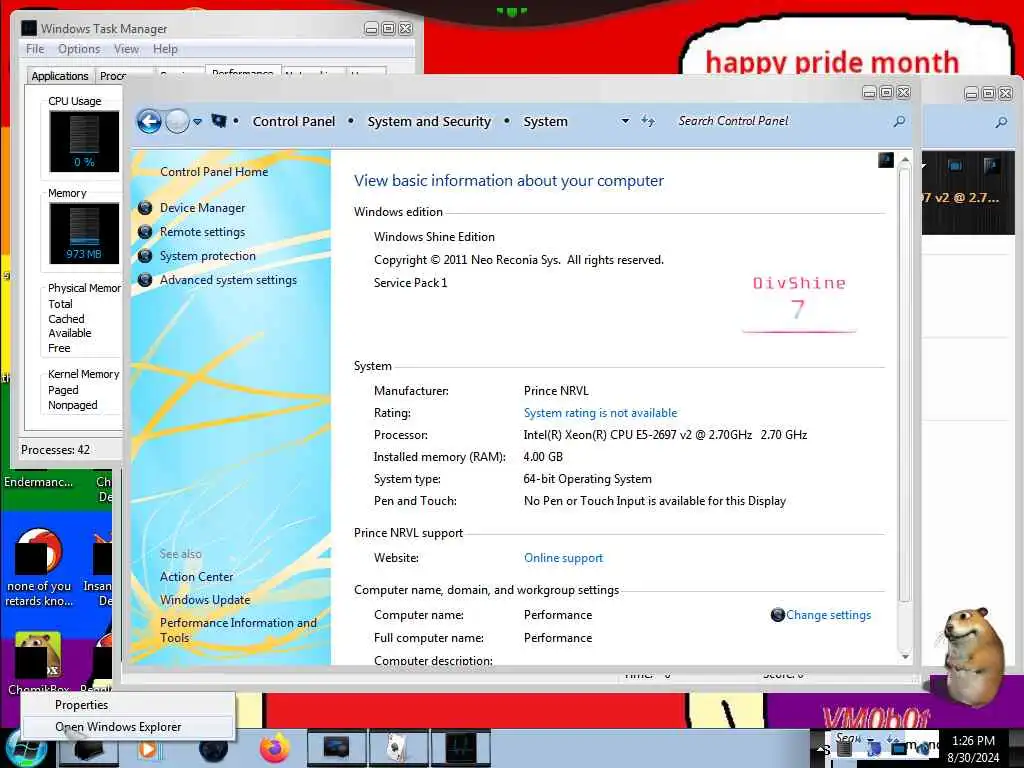The width and height of the screenshot is (1024, 768).
Task: Switch to Applications tab in Task Manager
Action: click(x=60, y=76)
